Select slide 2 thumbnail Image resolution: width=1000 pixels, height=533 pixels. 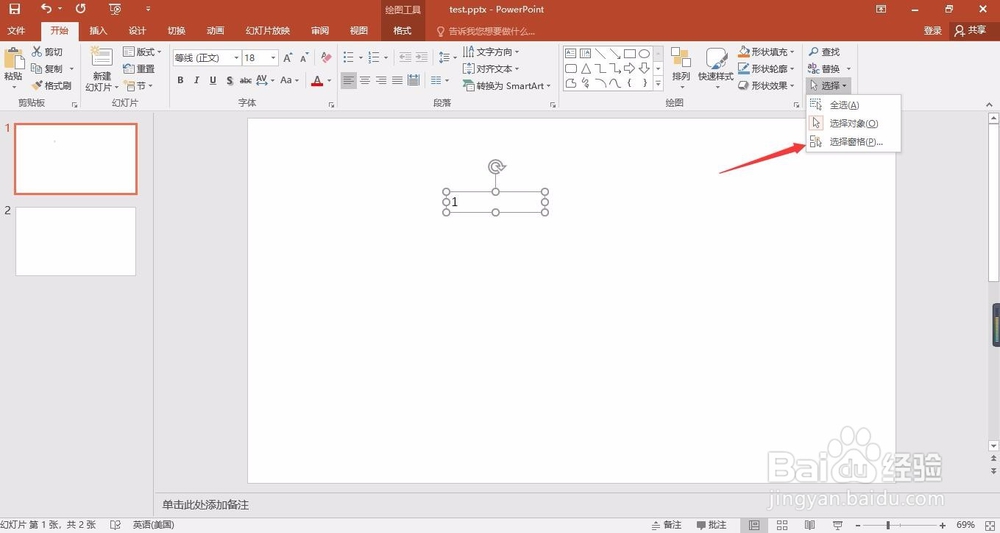pos(76,241)
